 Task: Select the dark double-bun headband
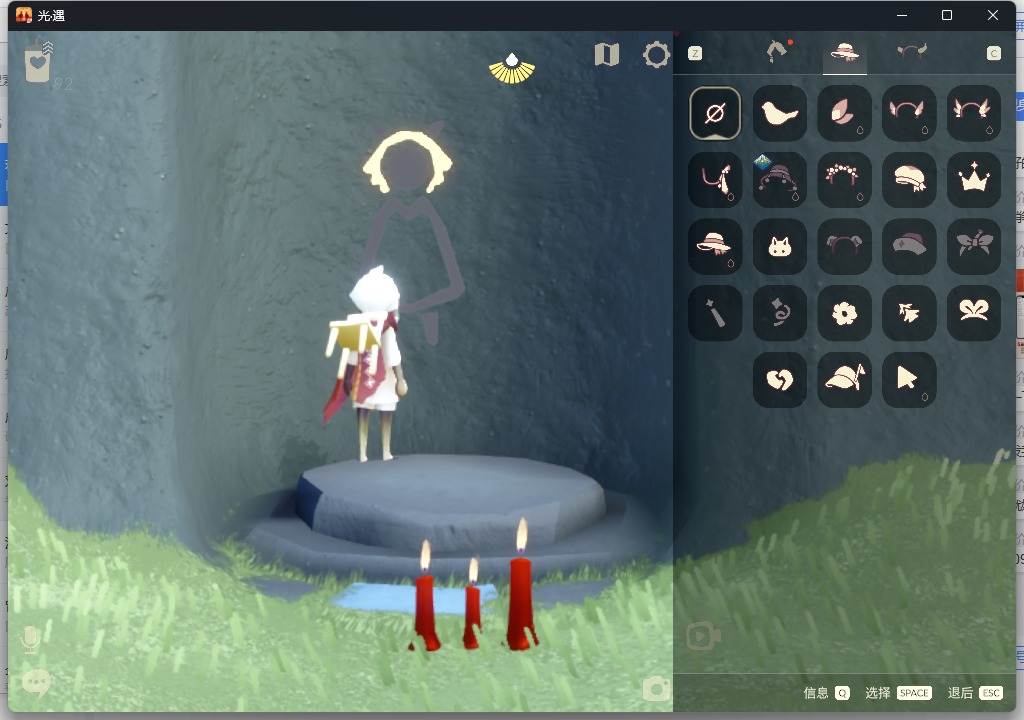pos(844,246)
